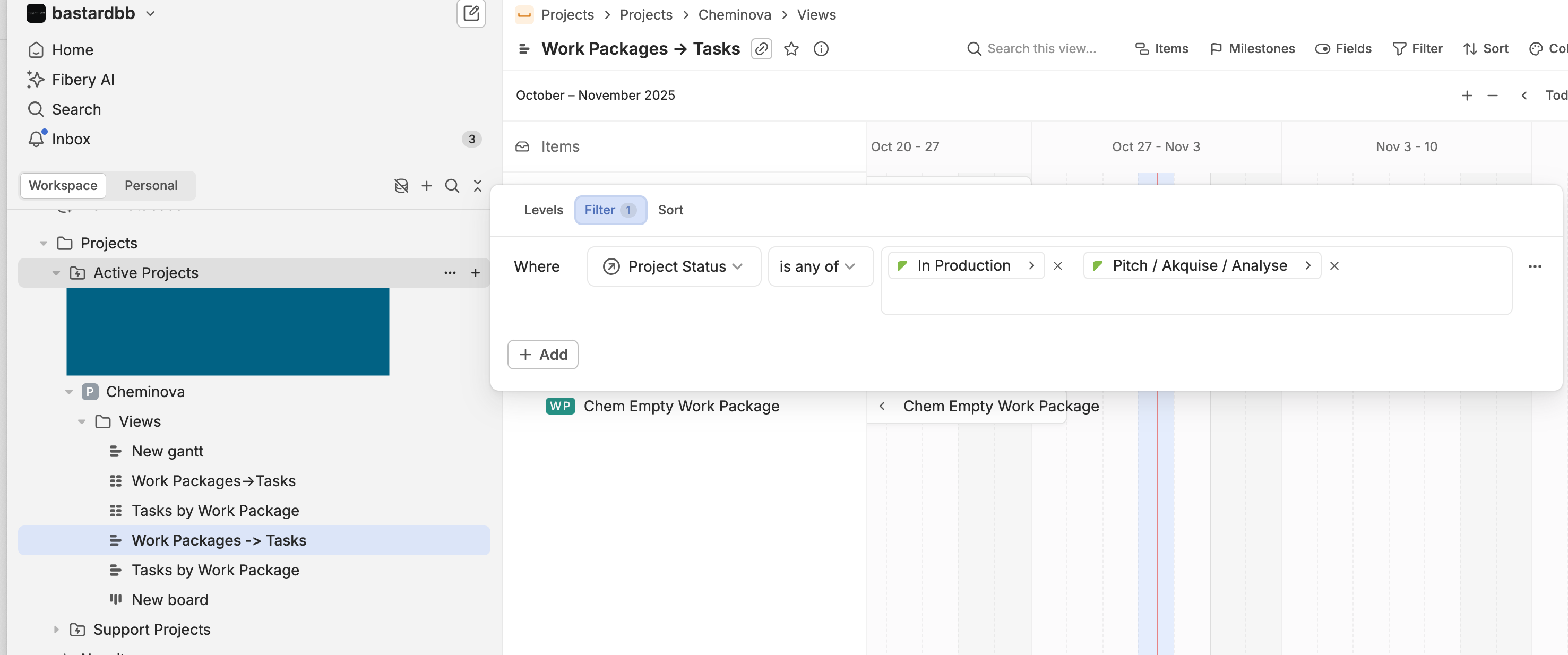Viewport: 1568px width, 655px height.
Task: Click the Add filter button
Action: click(x=542, y=355)
